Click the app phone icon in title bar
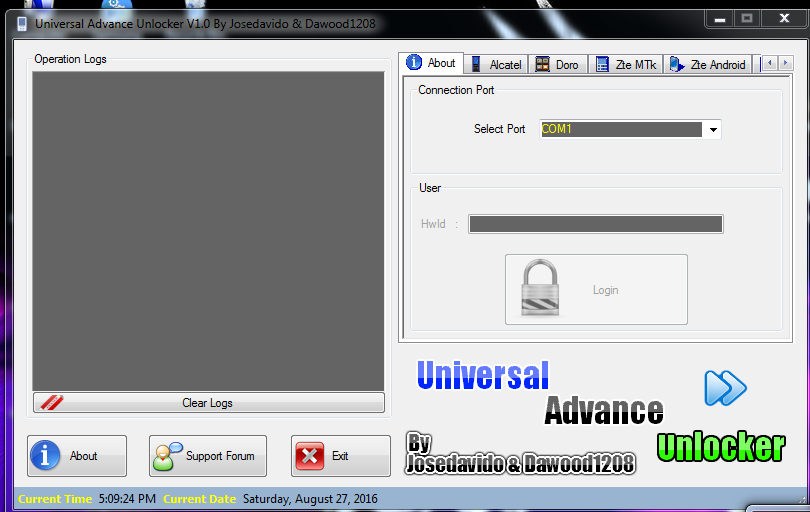 pyautogui.click(x=22, y=24)
